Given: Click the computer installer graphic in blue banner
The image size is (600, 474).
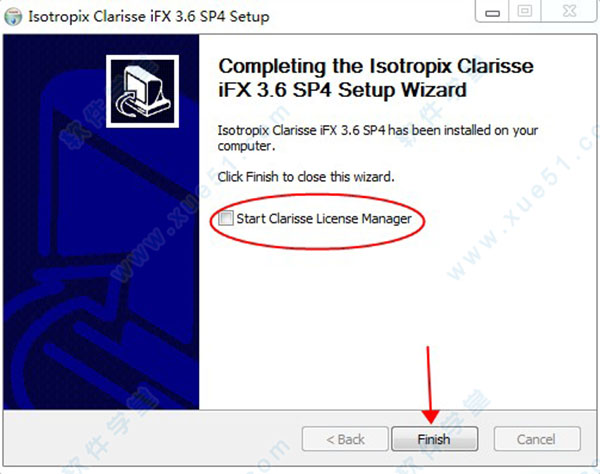Looking at the screenshot, I should pos(142,91).
